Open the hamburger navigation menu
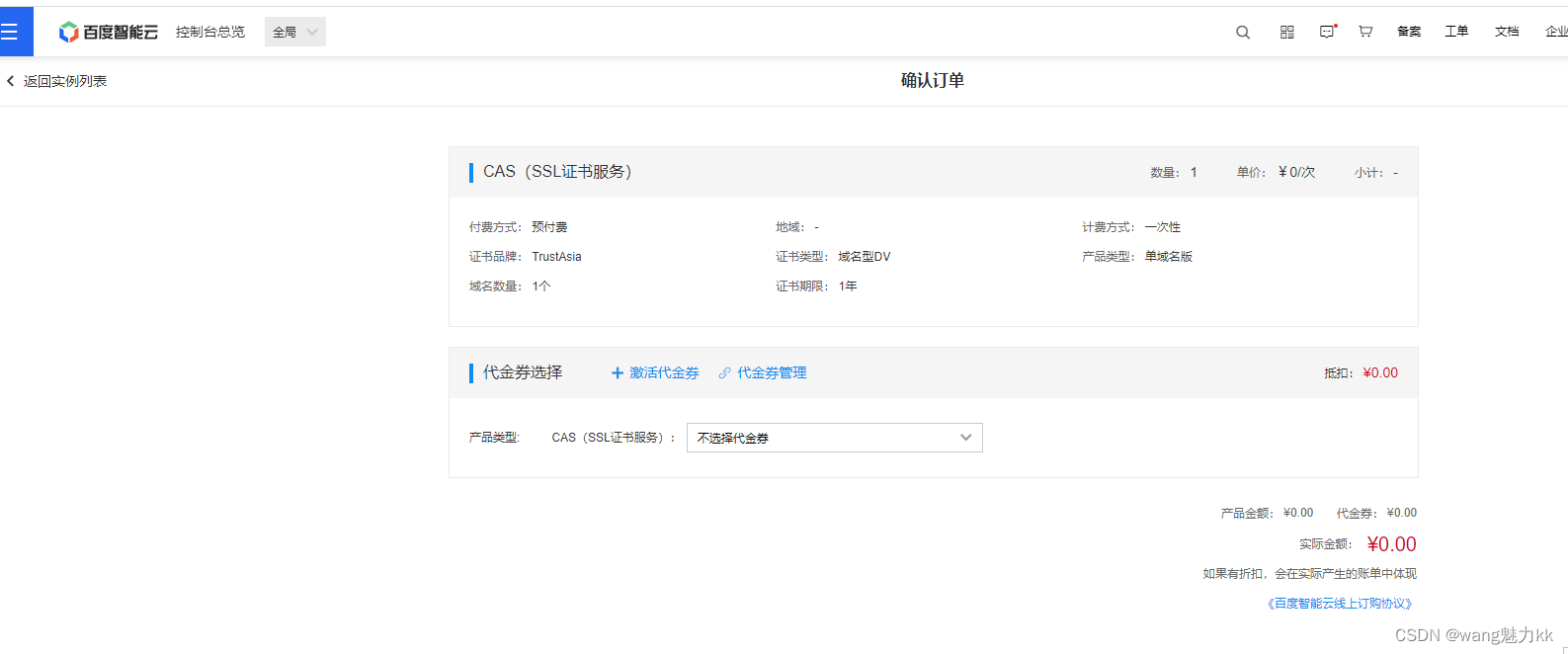This screenshot has height=654, width=1568. 10,32
